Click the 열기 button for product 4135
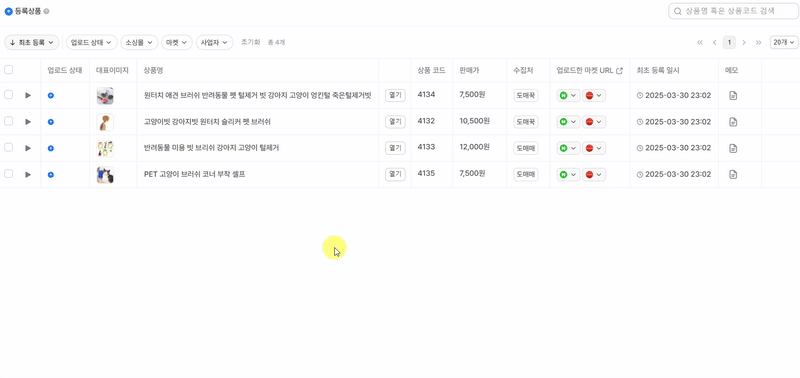The width and height of the screenshot is (800, 378). [x=395, y=174]
